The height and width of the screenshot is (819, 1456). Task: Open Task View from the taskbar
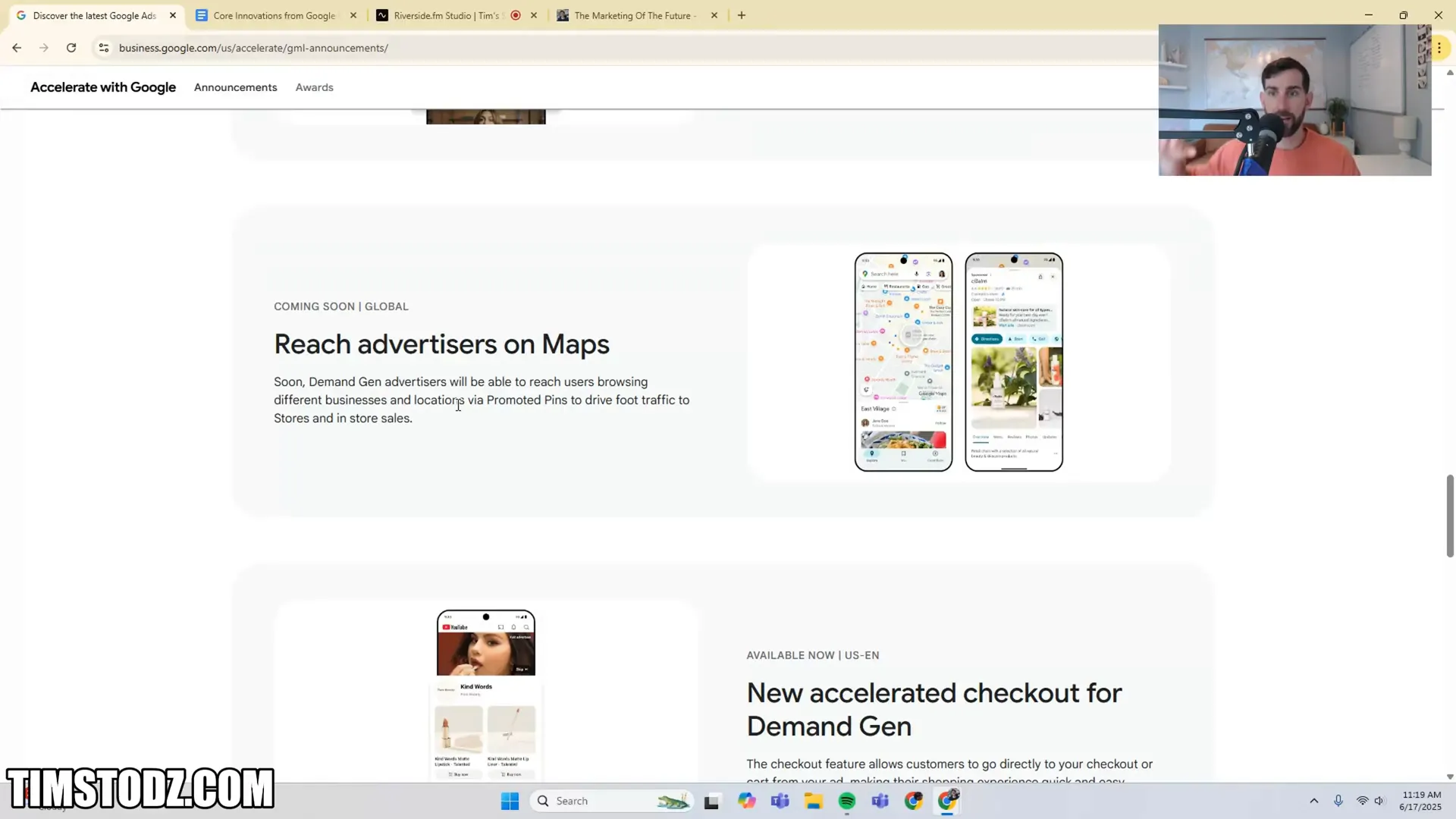click(x=711, y=801)
